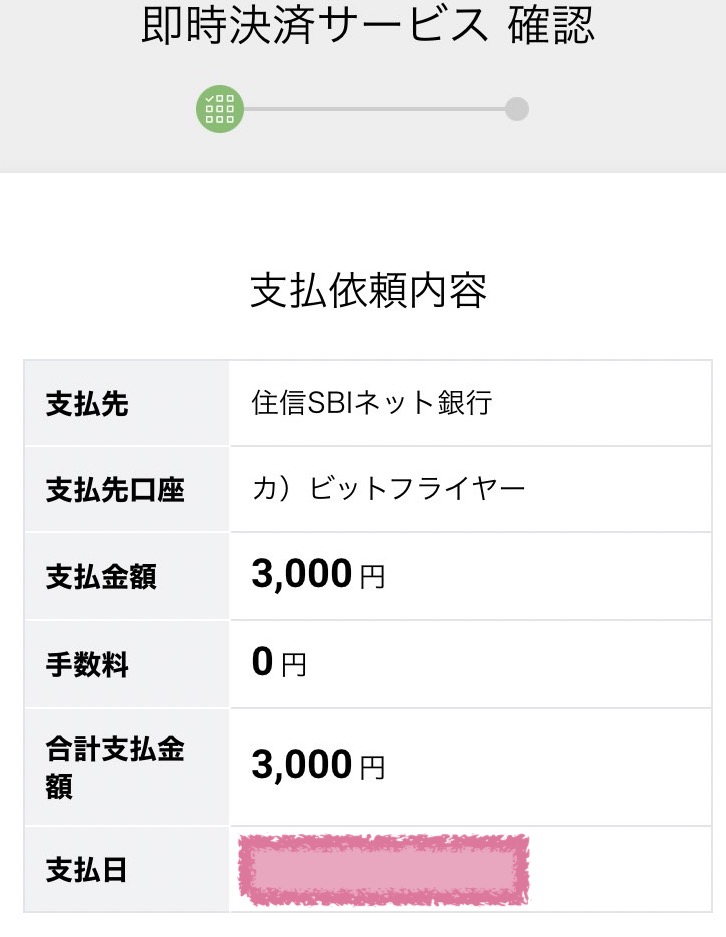
Task: Click カ）ビットフライヤー account name
Action: click(x=388, y=489)
